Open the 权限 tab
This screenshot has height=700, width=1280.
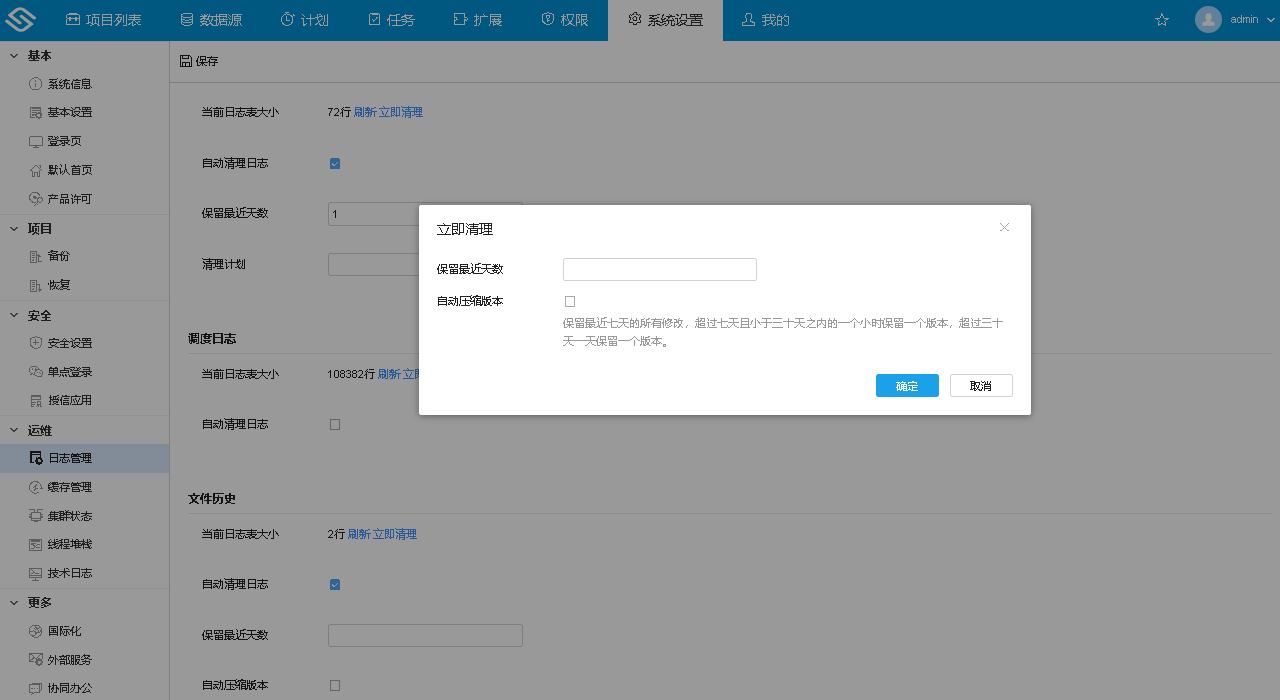pos(565,20)
